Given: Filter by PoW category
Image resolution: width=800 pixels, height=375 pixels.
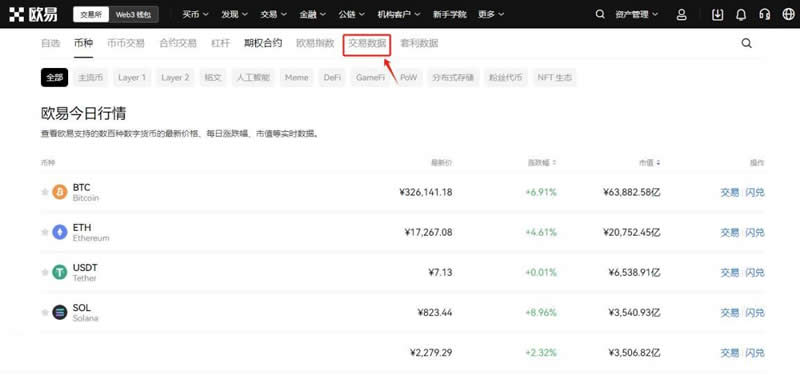Looking at the screenshot, I should [409, 78].
